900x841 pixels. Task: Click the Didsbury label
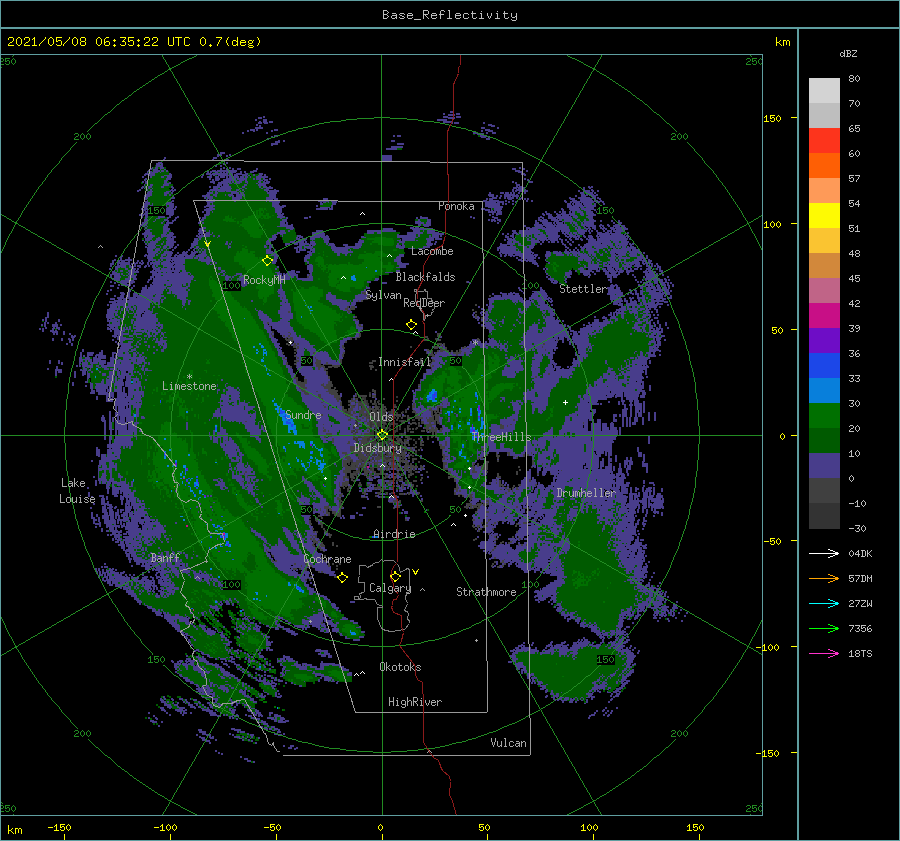pos(378,448)
